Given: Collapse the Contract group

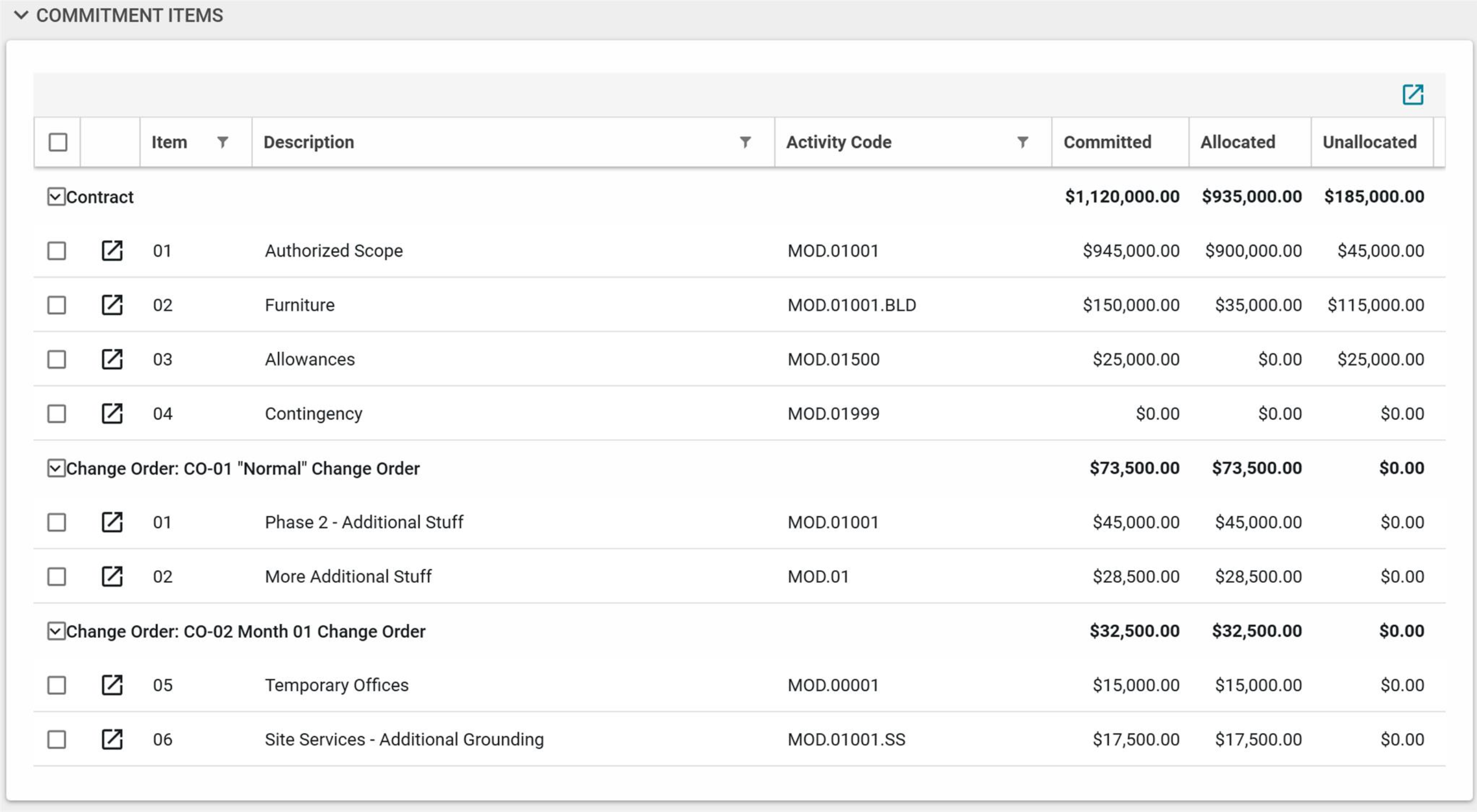Looking at the screenshot, I should (x=56, y=197).
